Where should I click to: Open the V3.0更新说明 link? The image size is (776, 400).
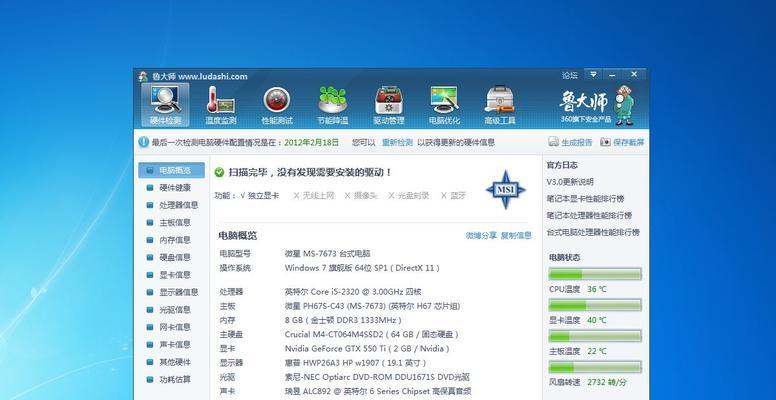click(x=570, y=182)
